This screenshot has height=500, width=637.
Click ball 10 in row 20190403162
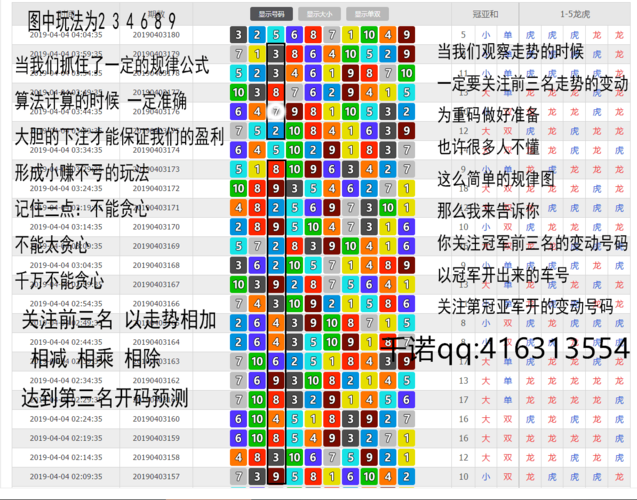313,381
